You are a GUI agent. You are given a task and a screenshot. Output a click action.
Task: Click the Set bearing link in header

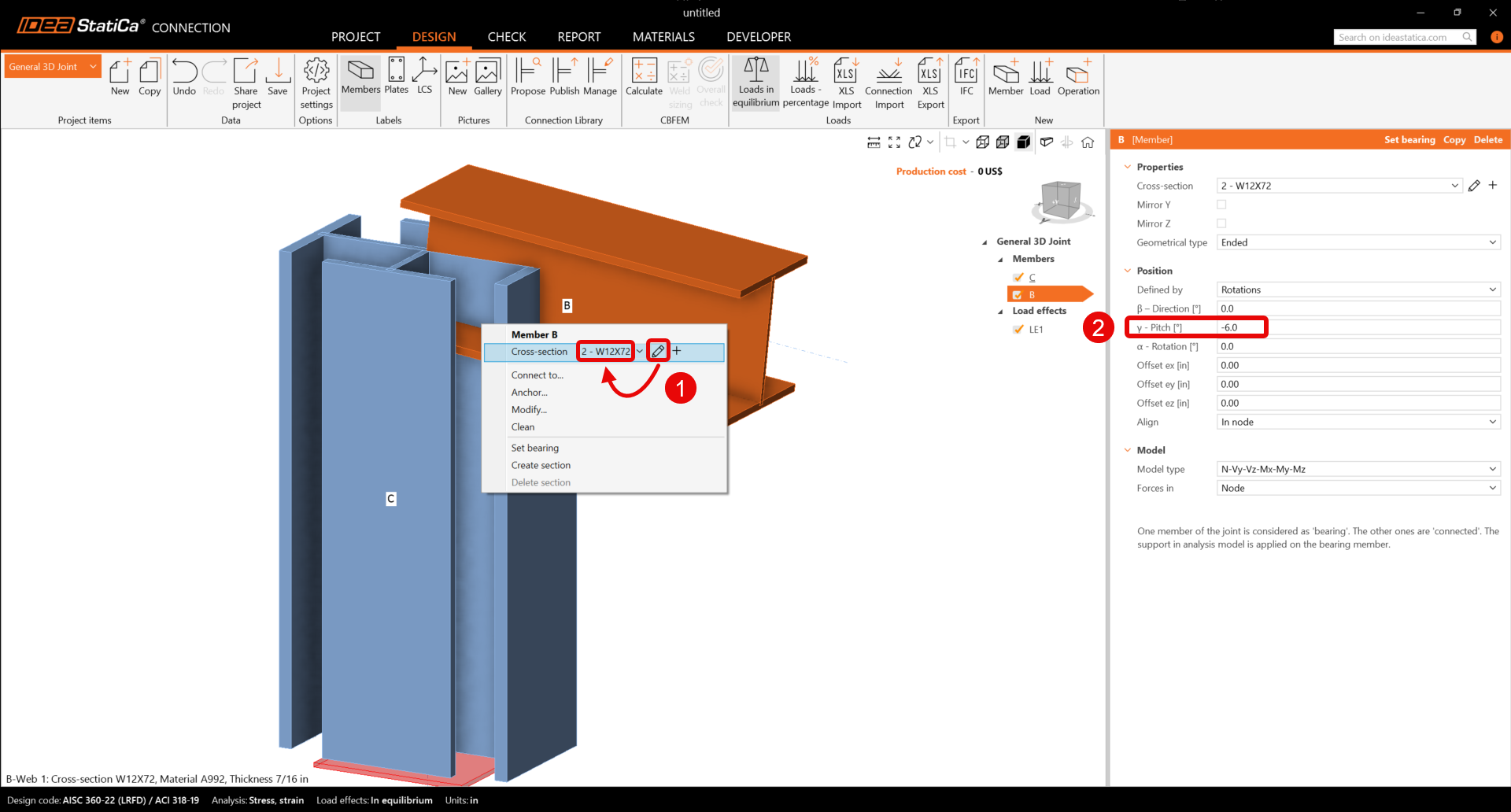click(x=1409, y=140)
